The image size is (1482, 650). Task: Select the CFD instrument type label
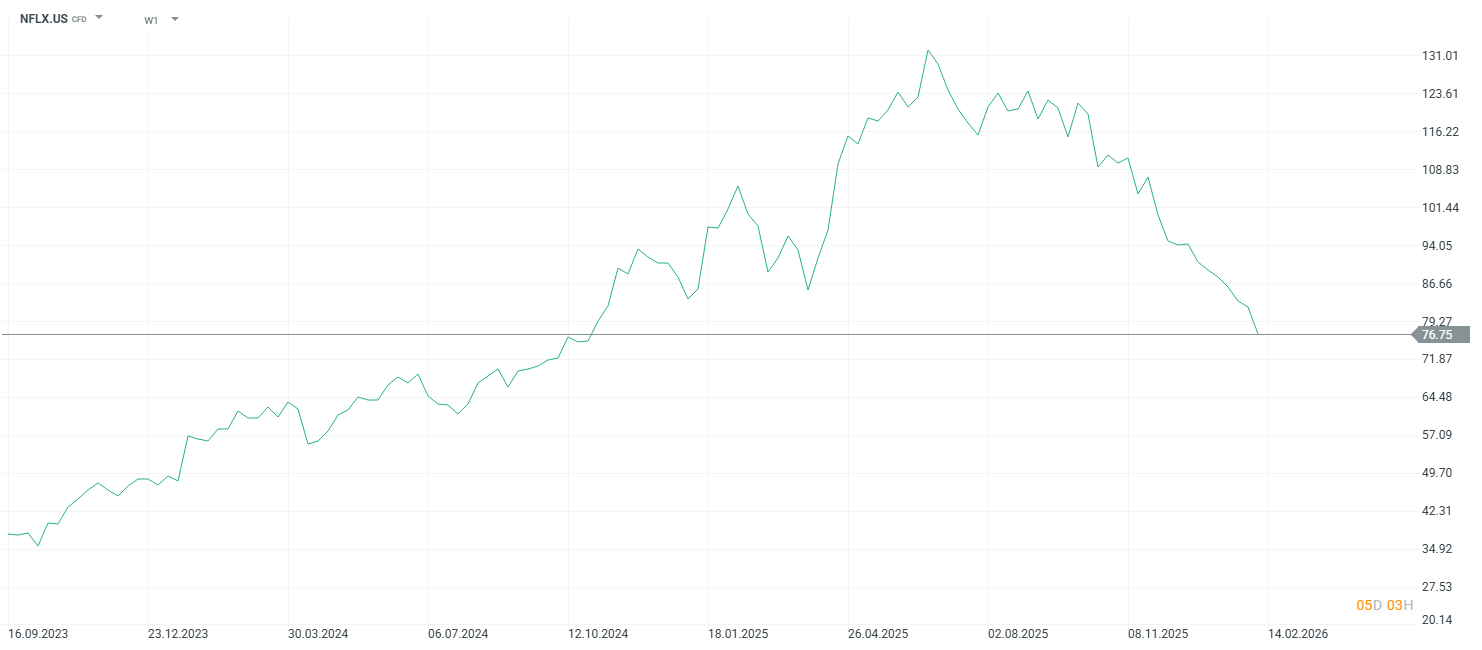click(79, 20)
